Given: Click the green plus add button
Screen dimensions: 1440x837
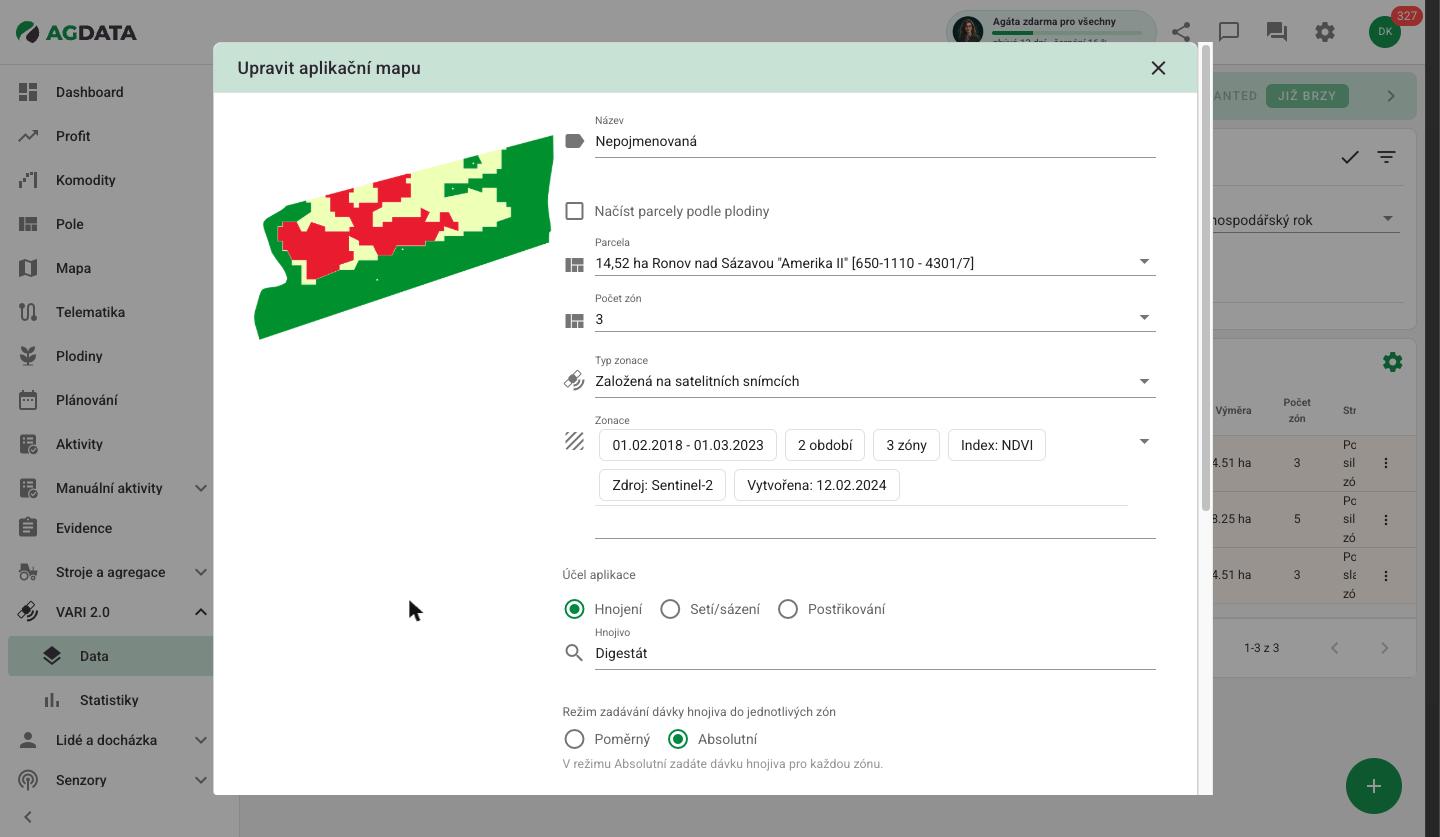Looking at the screenshot, I should coord(1374,786).
